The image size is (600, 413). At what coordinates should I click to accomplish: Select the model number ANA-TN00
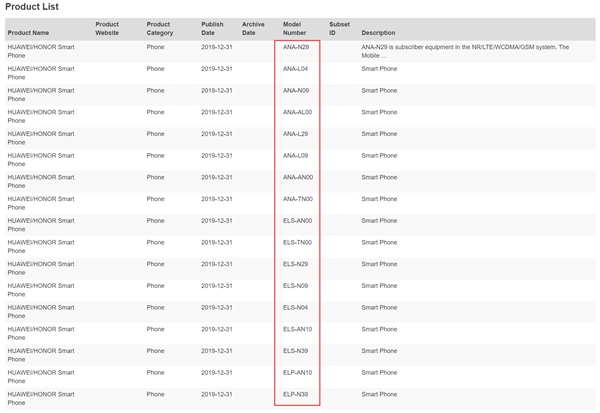point(298,199)
